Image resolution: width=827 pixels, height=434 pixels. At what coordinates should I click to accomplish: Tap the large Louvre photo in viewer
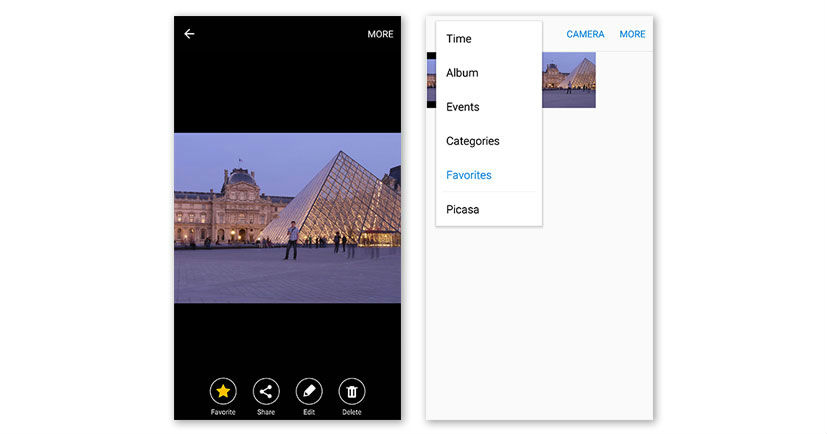[287, 218]
